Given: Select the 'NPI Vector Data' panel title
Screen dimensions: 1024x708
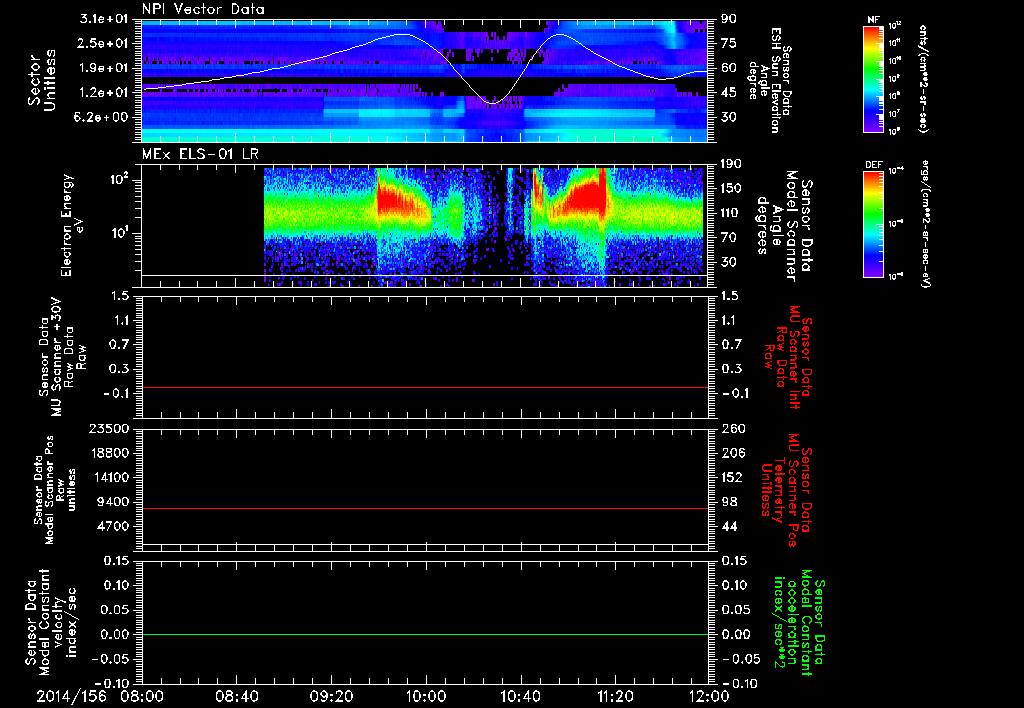Looking at the screenshot, I should click(203, 9).
